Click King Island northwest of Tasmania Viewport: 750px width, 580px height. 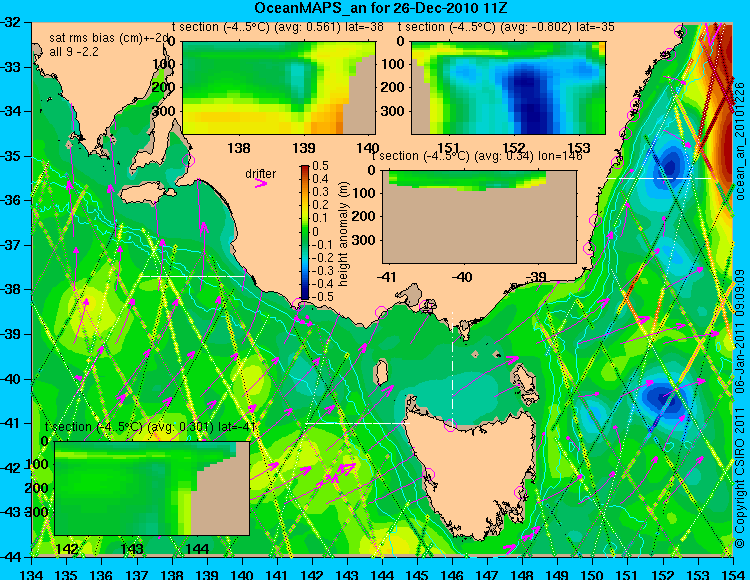click(380, 372)
